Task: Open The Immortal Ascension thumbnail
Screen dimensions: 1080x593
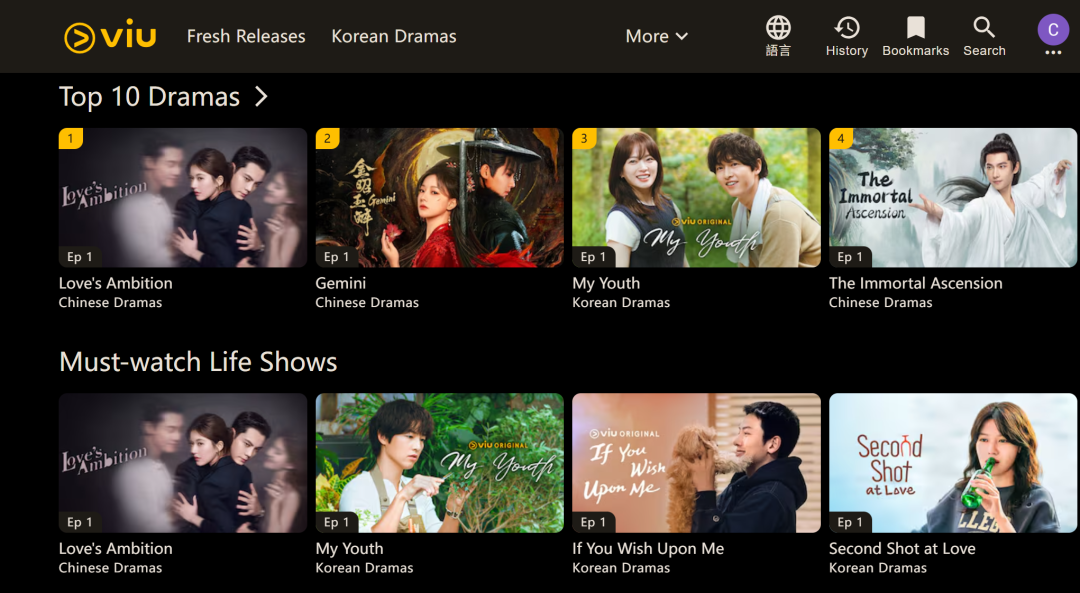Action: (953, 198)
